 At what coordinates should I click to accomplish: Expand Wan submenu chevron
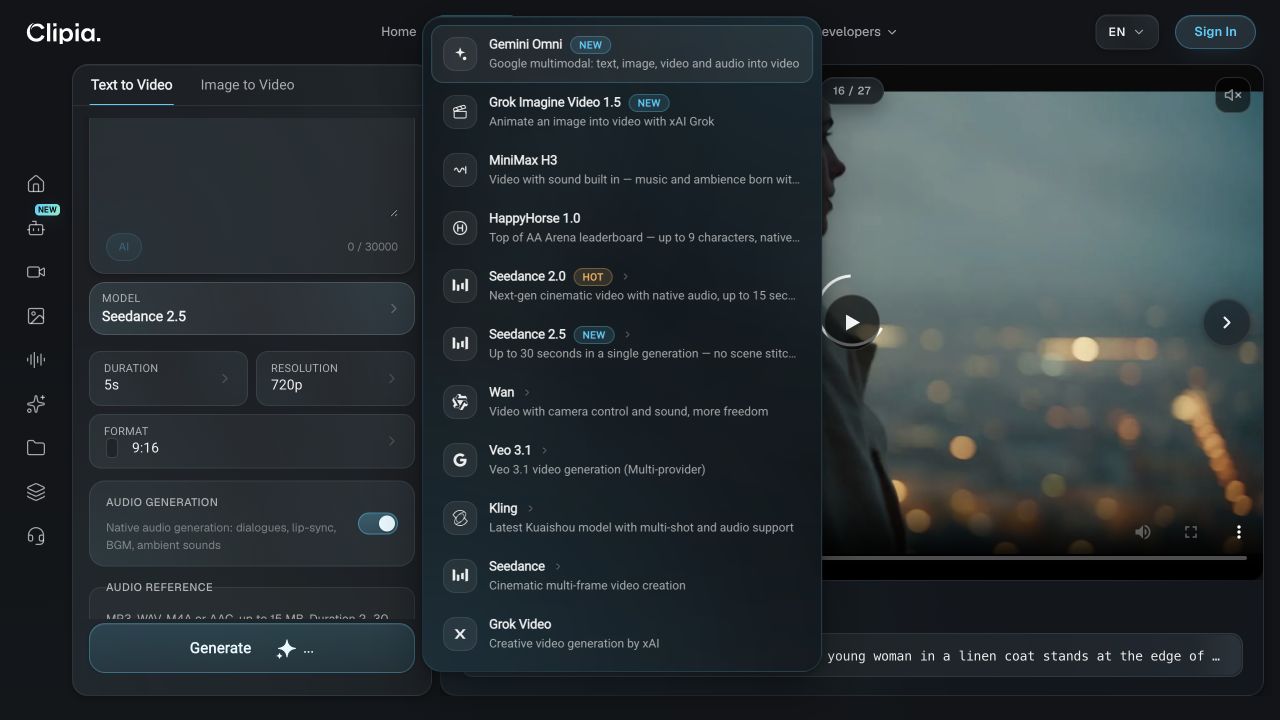(527, 393)
